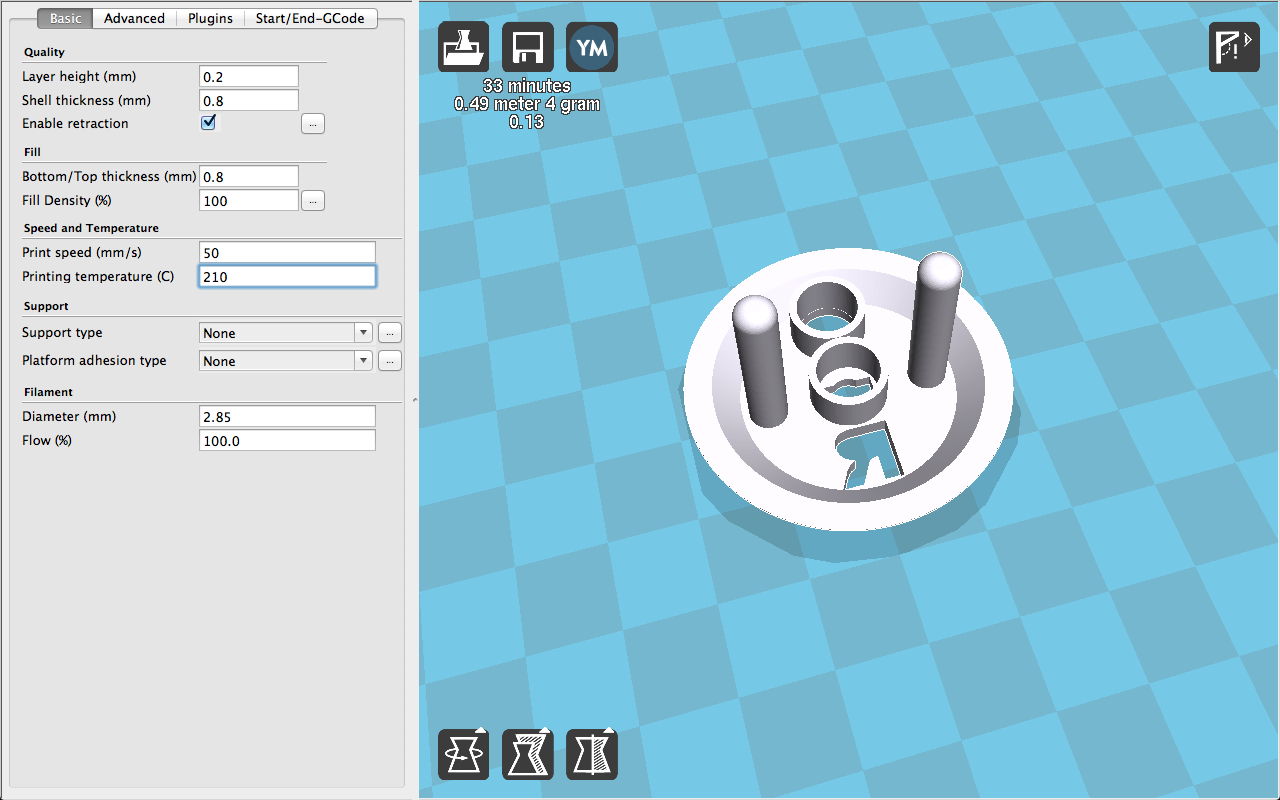The image size is (1280, 800).
Task: Open Support type settings ellipsis button
Action: point(390,333)
